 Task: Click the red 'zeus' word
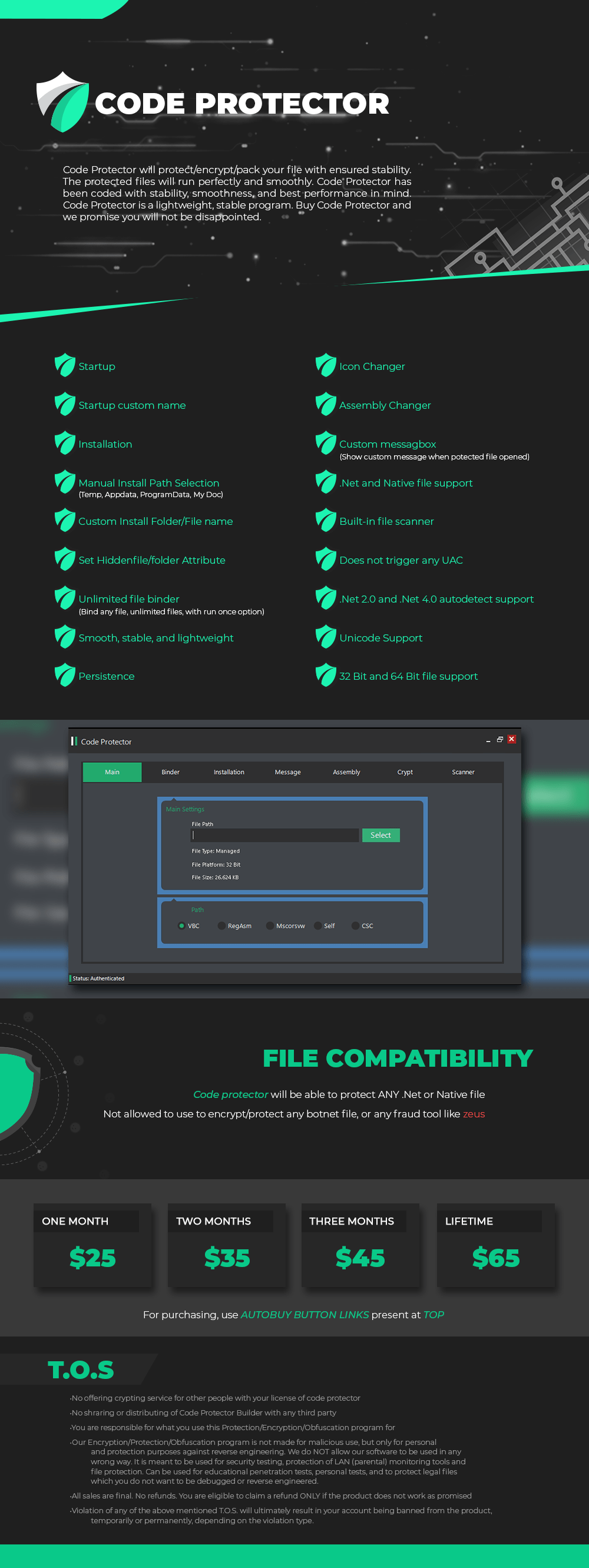click(474, 1114)
